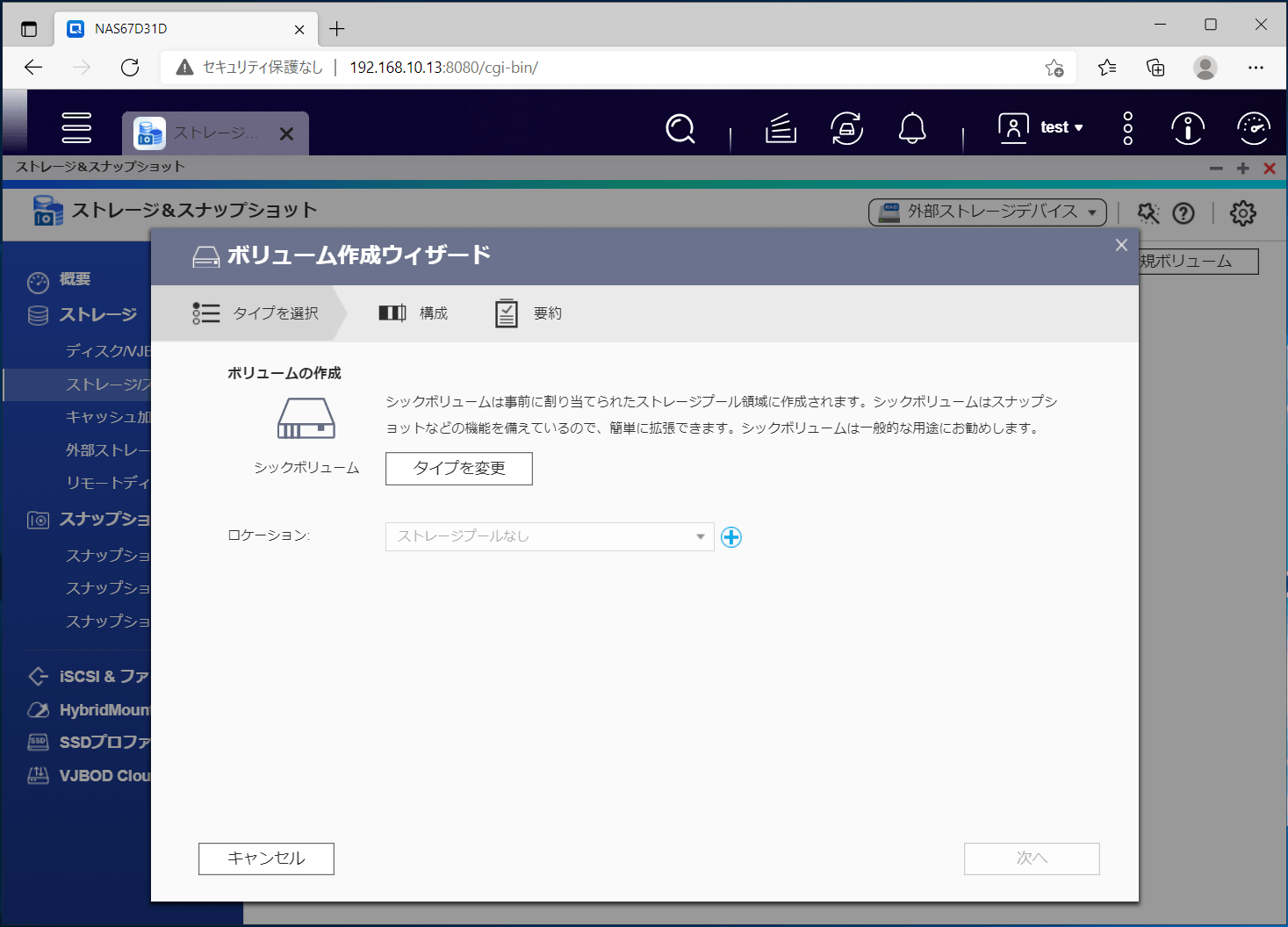Click the security not protected warning icon
The width and height of the screenshot is (1288, 927).
(184, 68)
